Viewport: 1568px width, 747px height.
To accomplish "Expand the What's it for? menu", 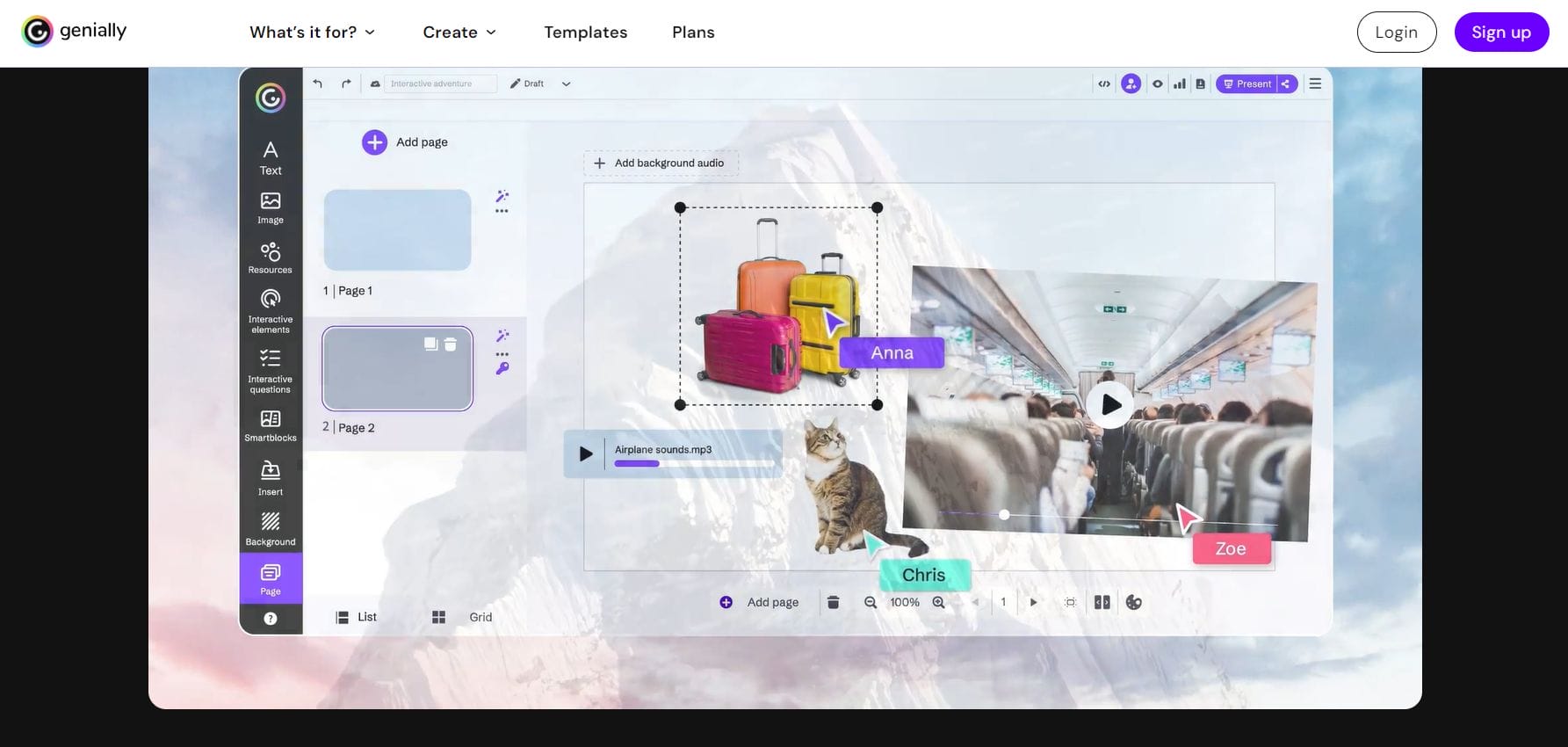I will click(313, 33).
